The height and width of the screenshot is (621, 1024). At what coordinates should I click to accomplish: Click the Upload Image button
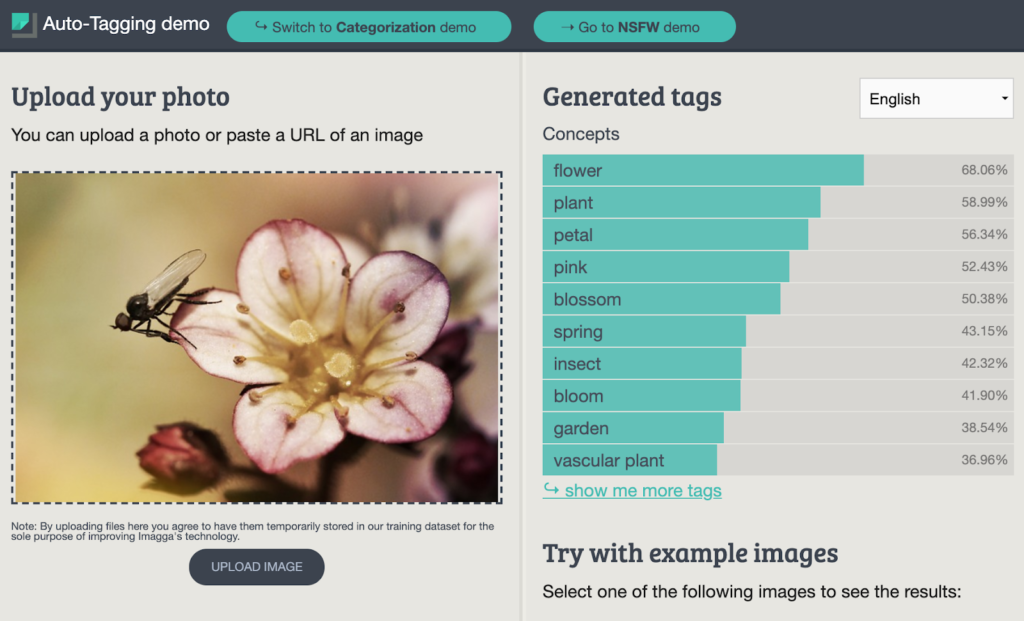(x=257, y=567)
